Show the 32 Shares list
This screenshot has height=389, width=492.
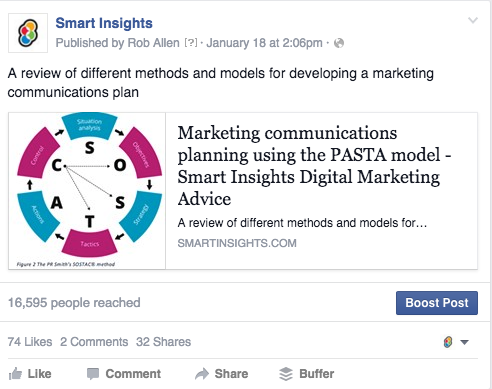click(163, 342)
